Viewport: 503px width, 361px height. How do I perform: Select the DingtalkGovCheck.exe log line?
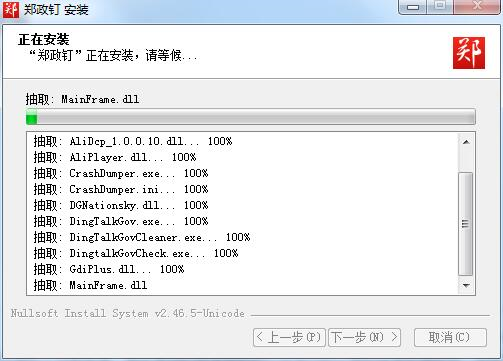[136, 253]
